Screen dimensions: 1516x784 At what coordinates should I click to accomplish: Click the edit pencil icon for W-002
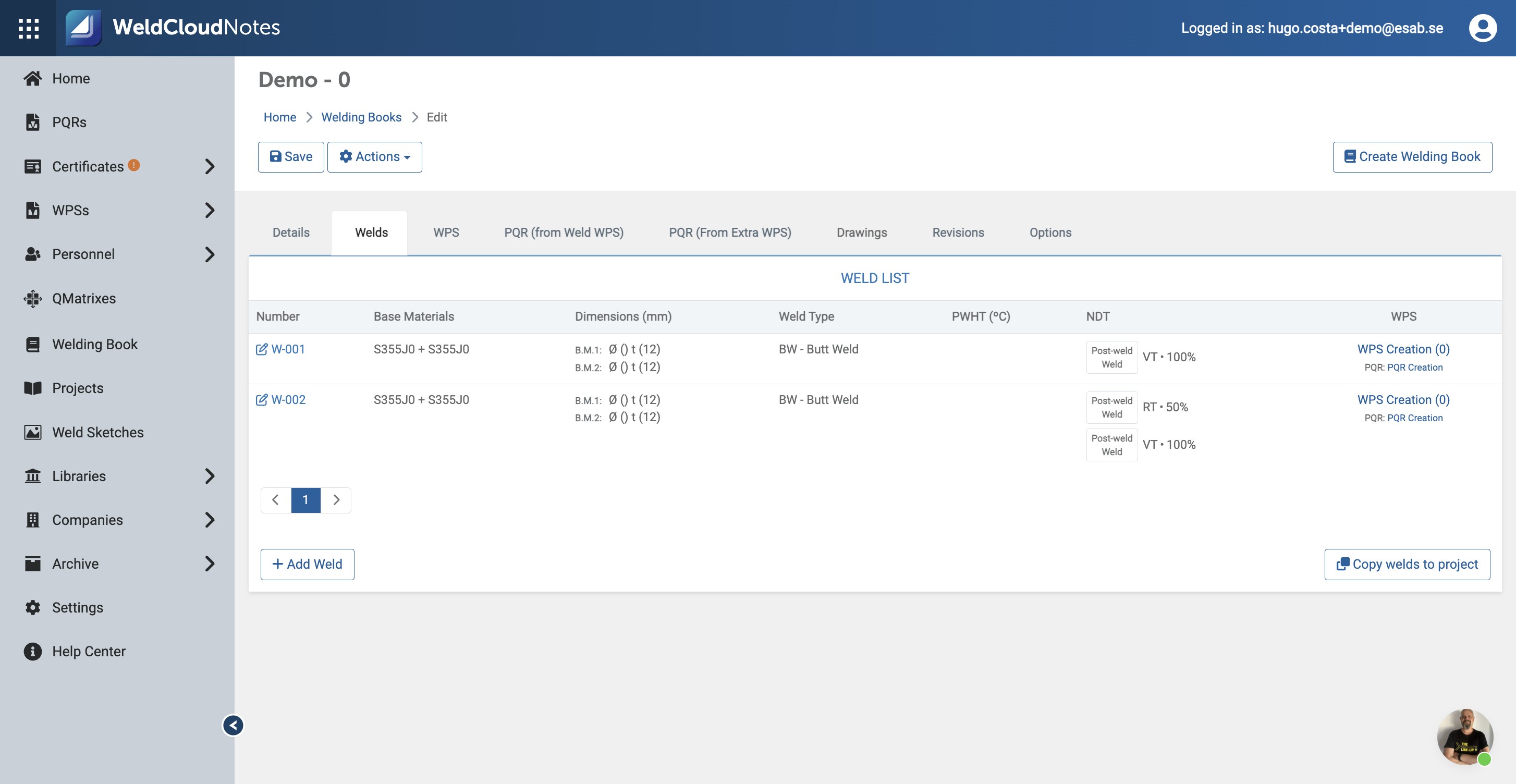(x=261, y=400)
